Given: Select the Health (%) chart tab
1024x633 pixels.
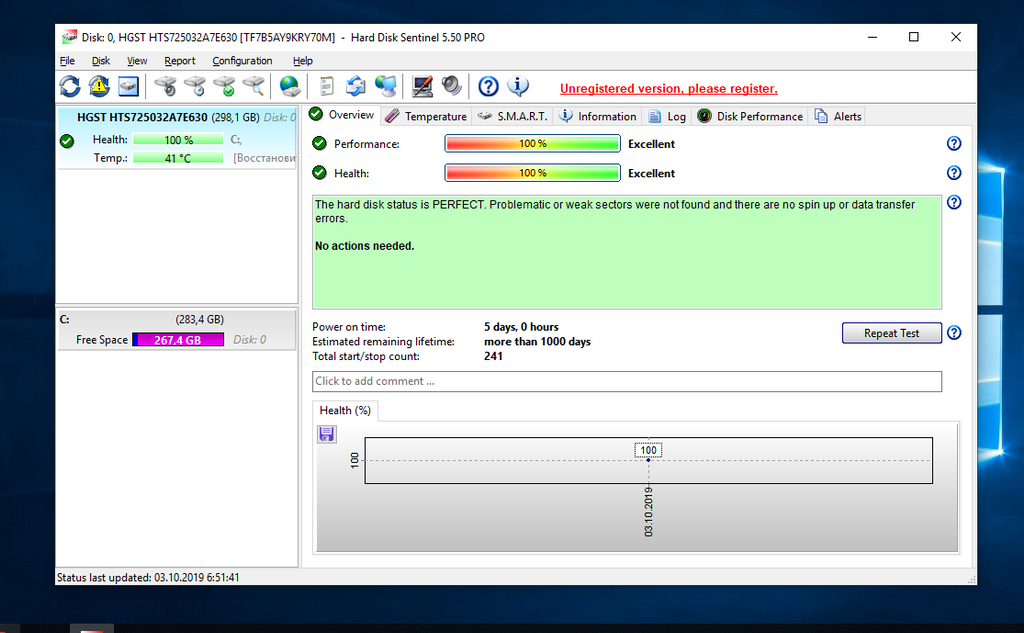Looking at the screenshot, I should 345,410.
